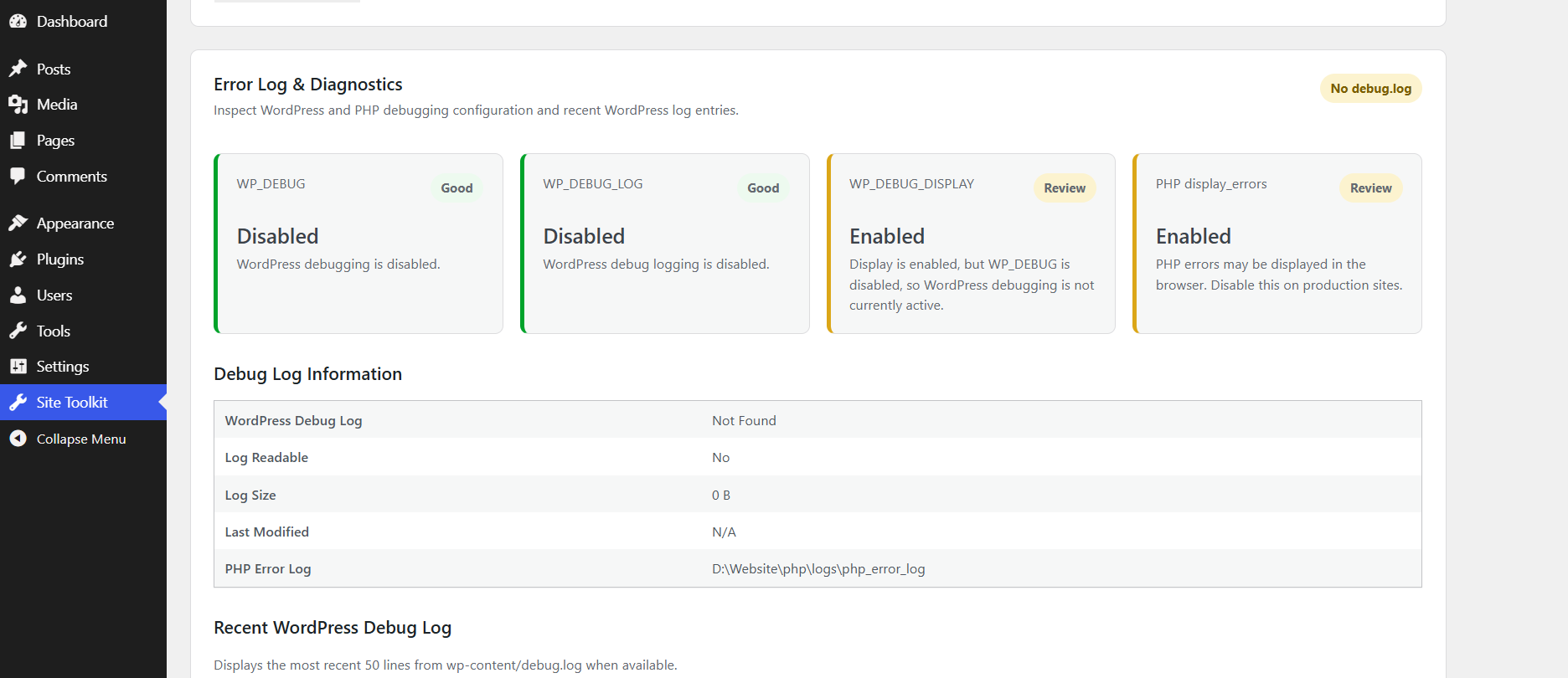Open the Dashboard menu item
The image size is (1568, 678).
click(x=72, y=22)
